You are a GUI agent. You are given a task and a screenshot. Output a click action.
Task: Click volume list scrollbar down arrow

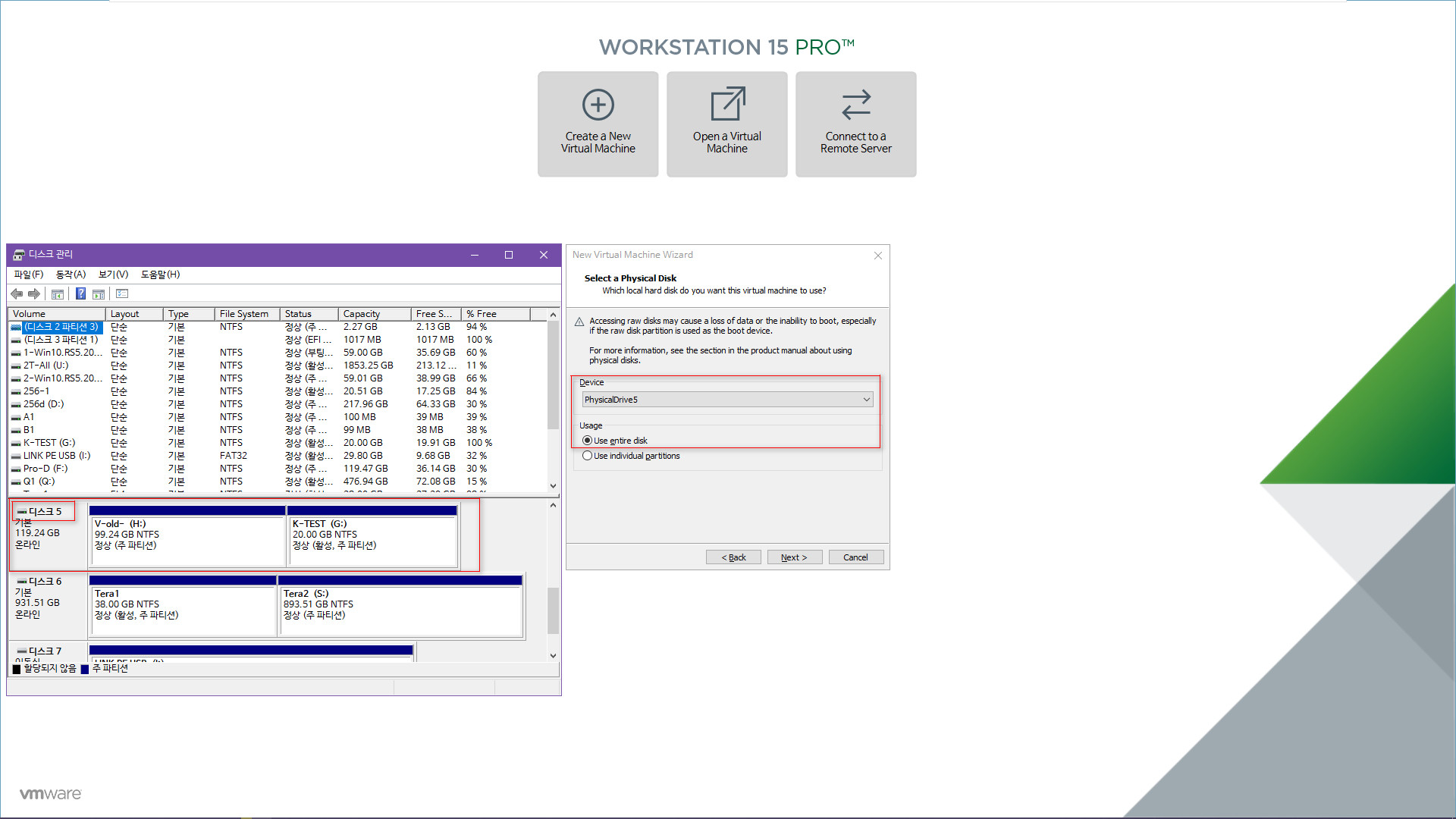pyautogui.click(x=553, y=486)
